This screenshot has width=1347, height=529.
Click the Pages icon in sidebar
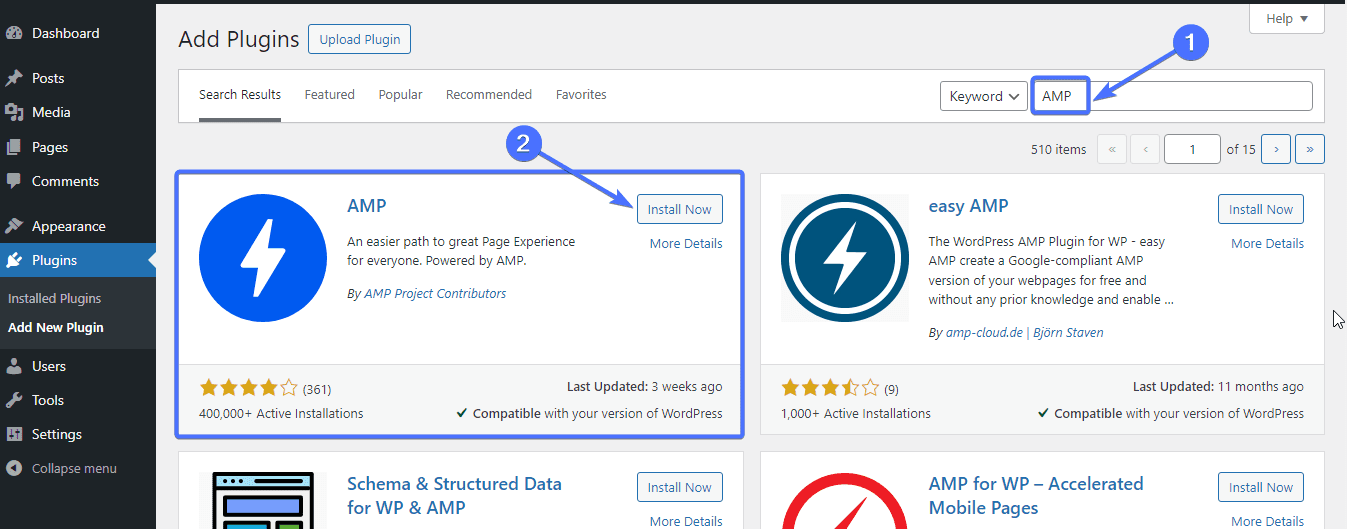point(14,147)
